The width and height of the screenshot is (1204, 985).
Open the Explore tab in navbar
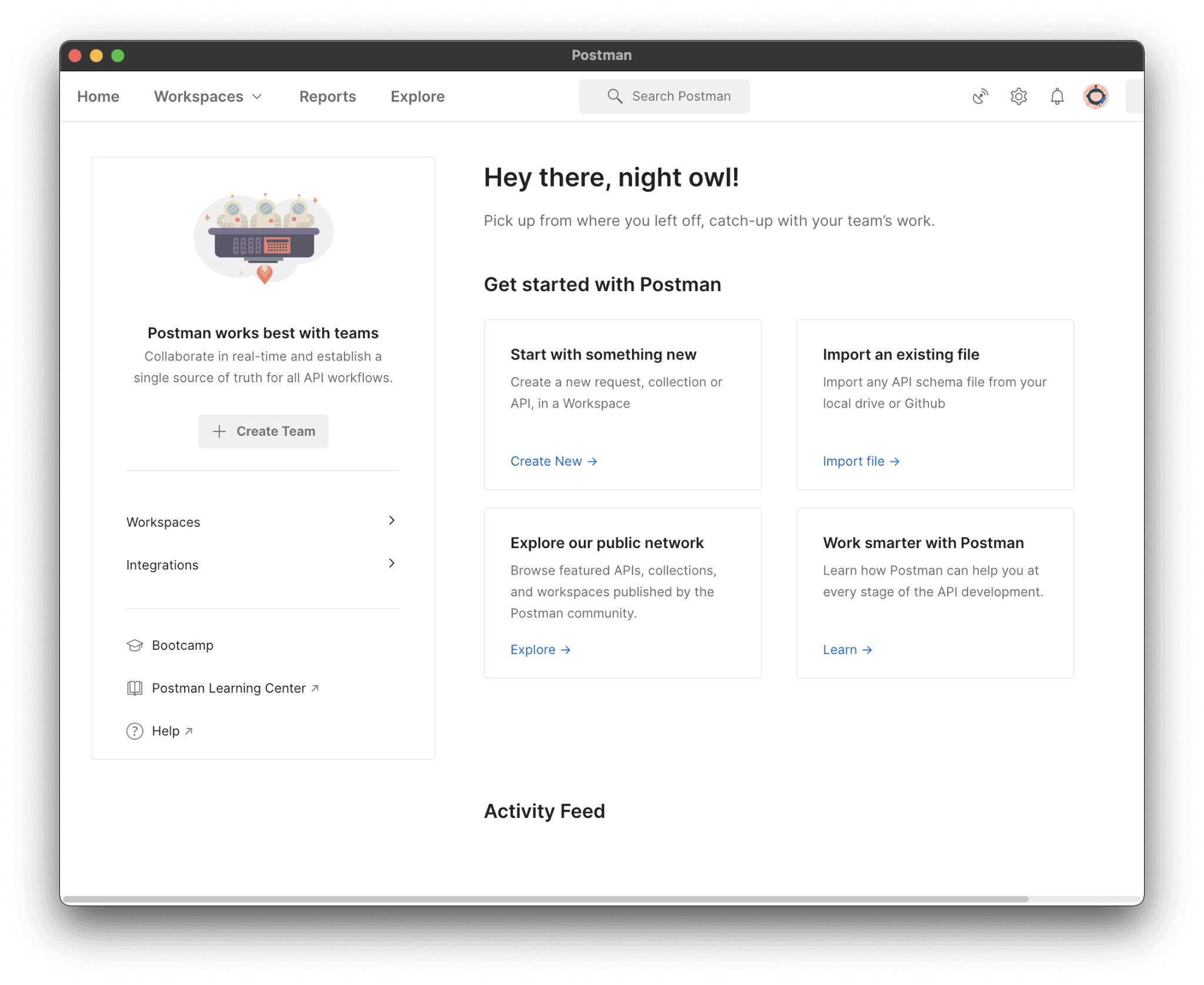tap(417, 96)
